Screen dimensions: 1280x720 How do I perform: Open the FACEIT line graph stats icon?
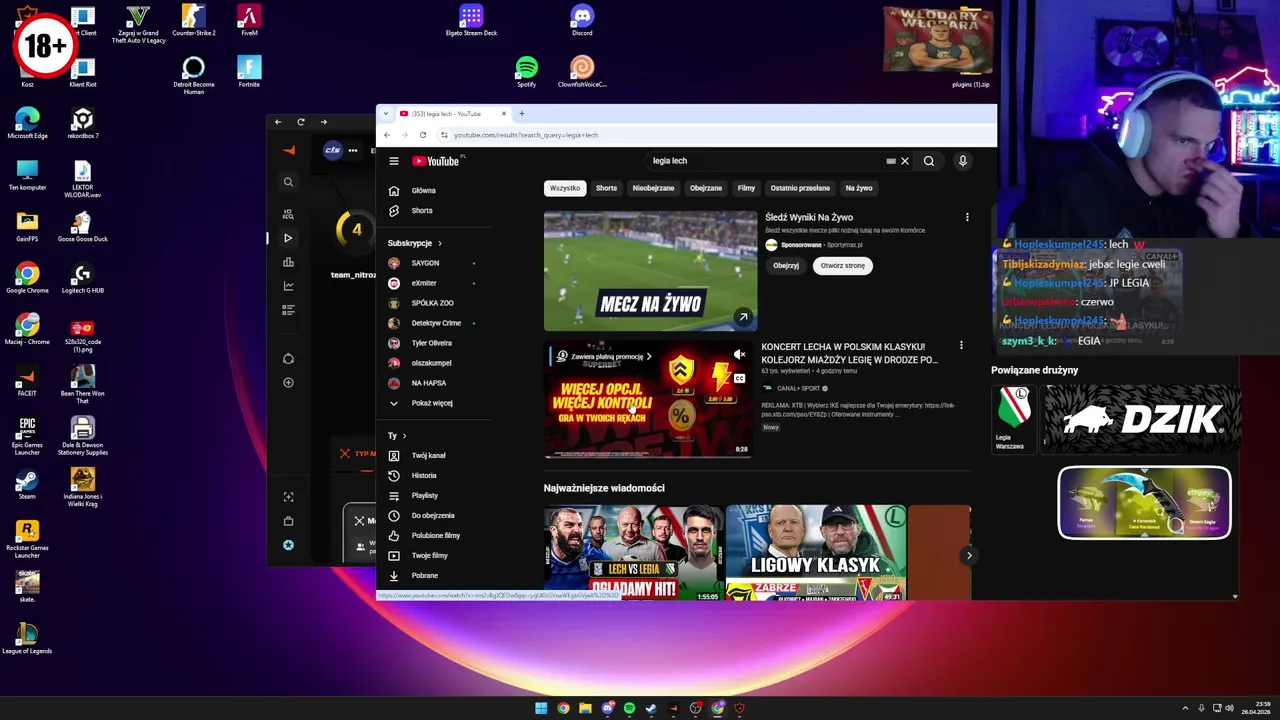pyautogui.click(x=288, y=286)
